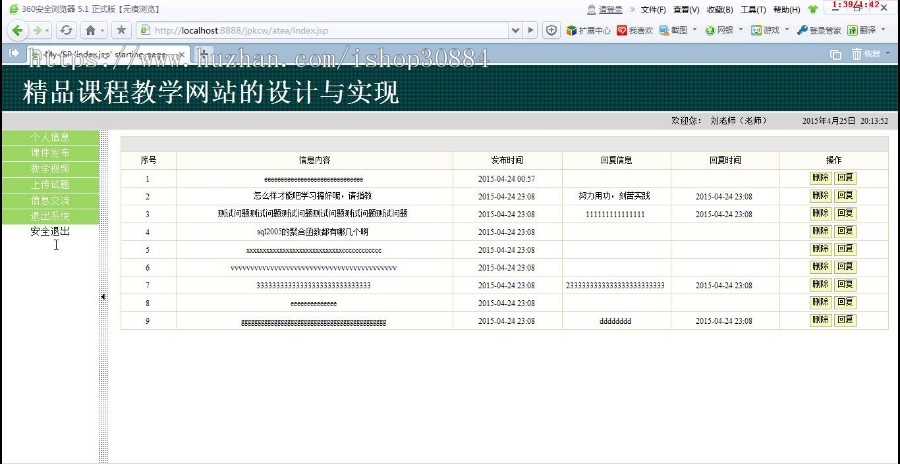Open the 收藏(B) menu
The height and width of the screenshot is (464, 900).
point(720,9)
